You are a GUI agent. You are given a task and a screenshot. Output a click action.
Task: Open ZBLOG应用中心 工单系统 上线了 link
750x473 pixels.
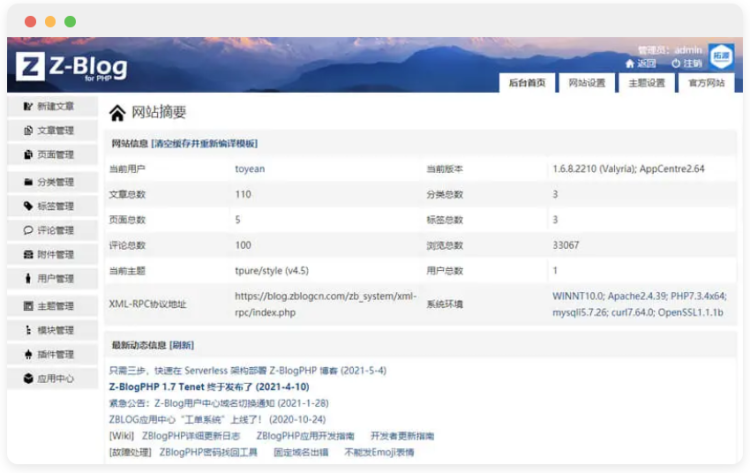coord(217,419)
